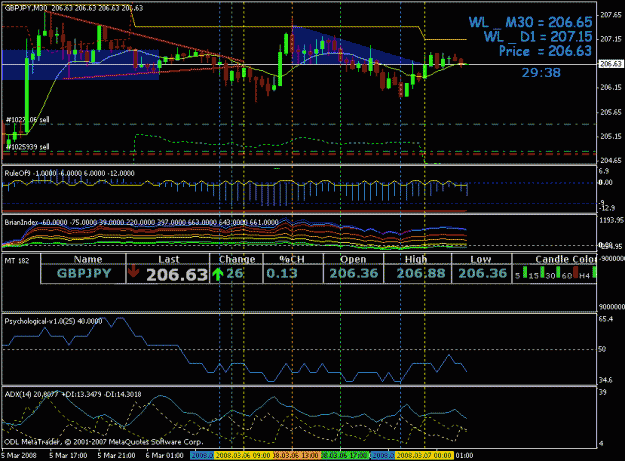Click the Name column header

click(x=88, y=259)
